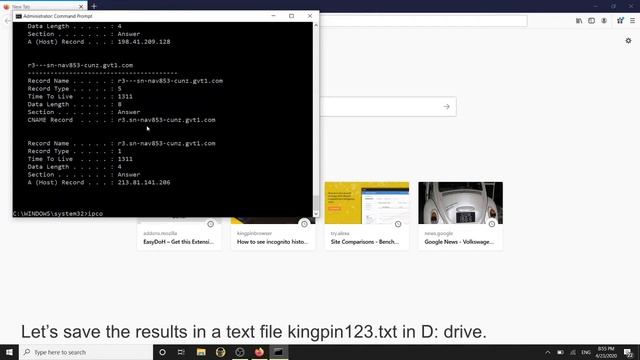Open Task View on taskbar
Image resolution: width=640 pixels, height=360 pixels.
[x=181, y=352]
